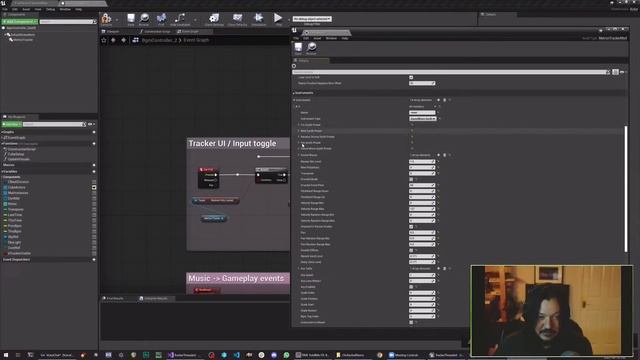The width and height of the screenshot is (640, 360).
Task: Add an event dispatcher with its plus icon
Action: pyautogui.click(x=94, y=260)
